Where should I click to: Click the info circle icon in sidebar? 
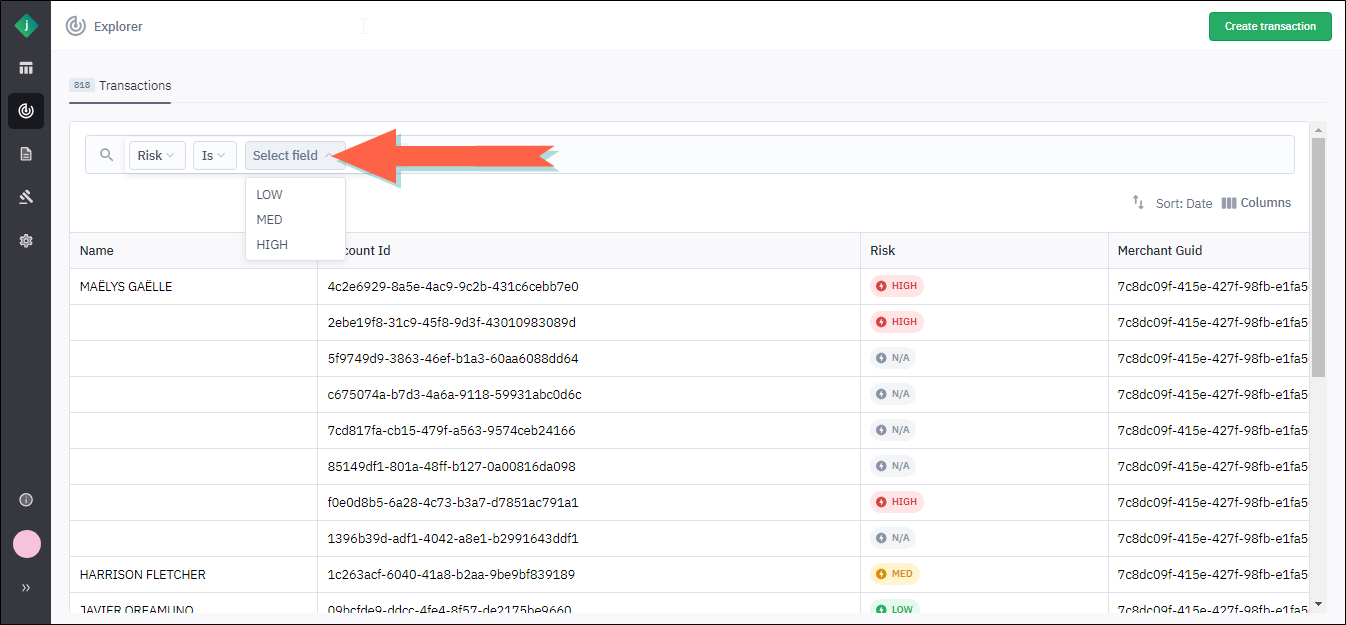click(26, 500)
